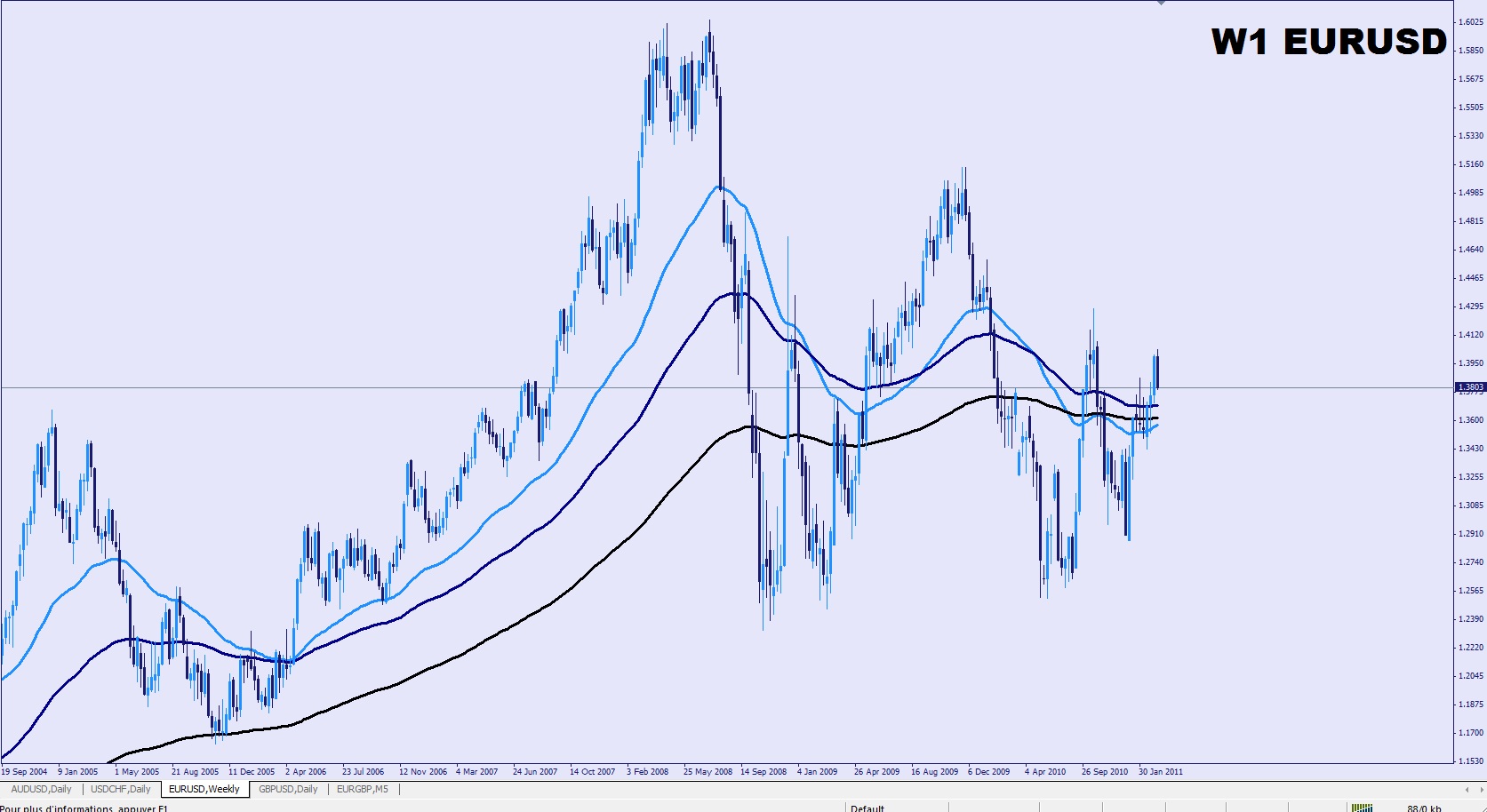Click the Default profile in status bar
Viewport: 1487px width, 812px height.
[x=867, y=808]
